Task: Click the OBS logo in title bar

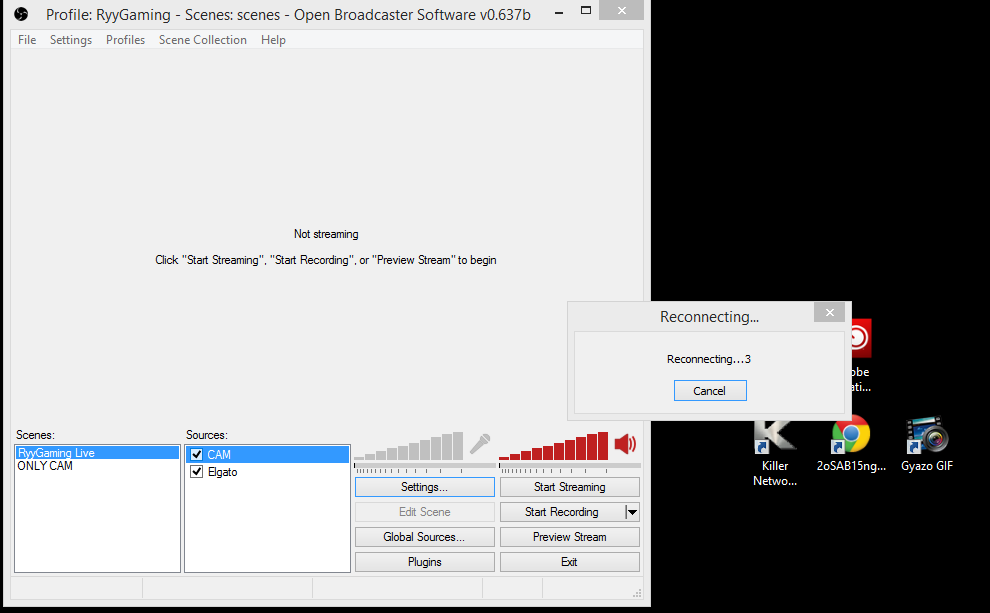Action: [21, 14]
